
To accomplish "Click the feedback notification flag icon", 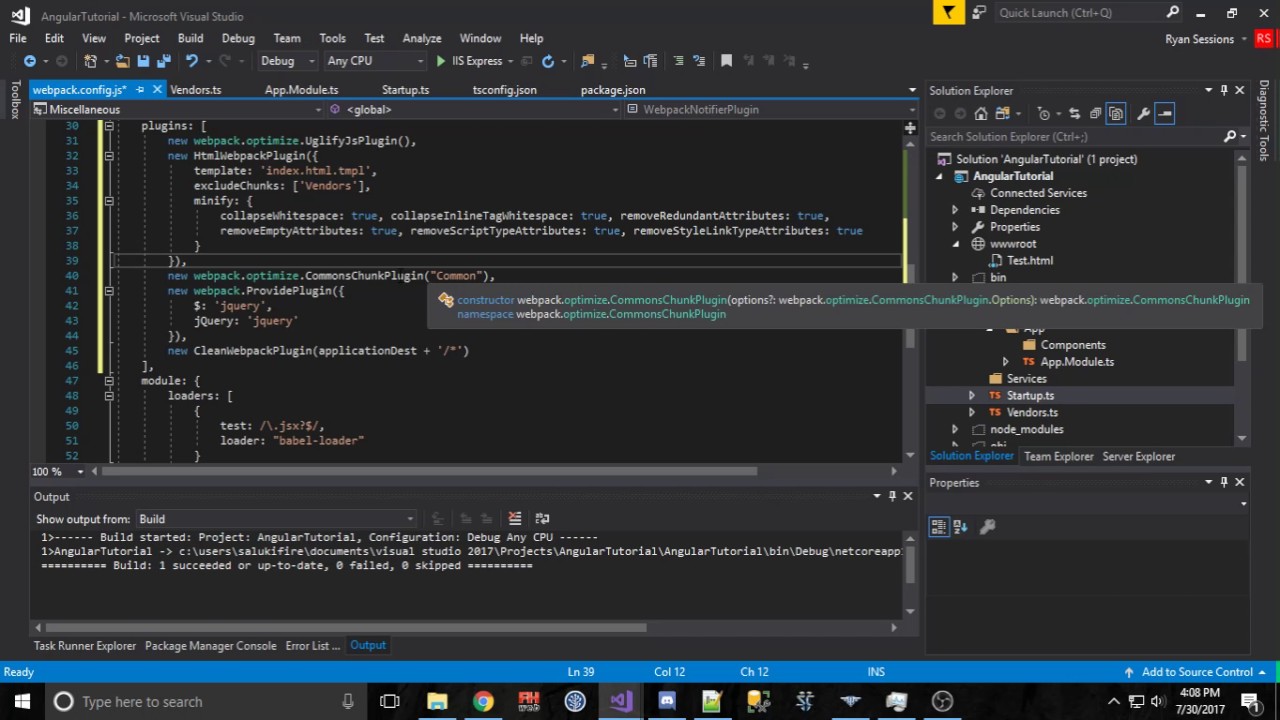I will pyautogui.click(x=949, y=12).
